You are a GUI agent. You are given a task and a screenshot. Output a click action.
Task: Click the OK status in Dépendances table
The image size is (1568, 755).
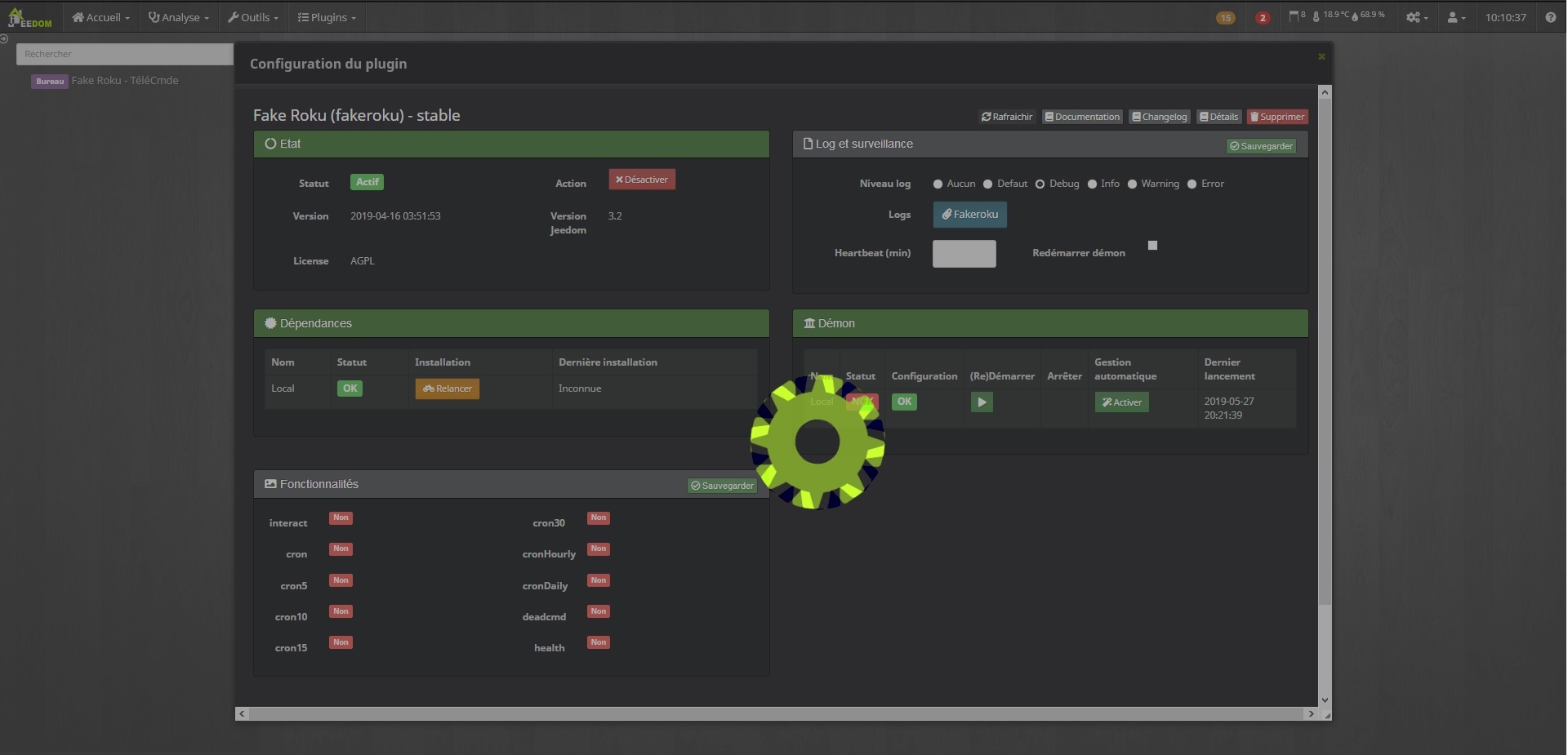click(x=350, y=389)
